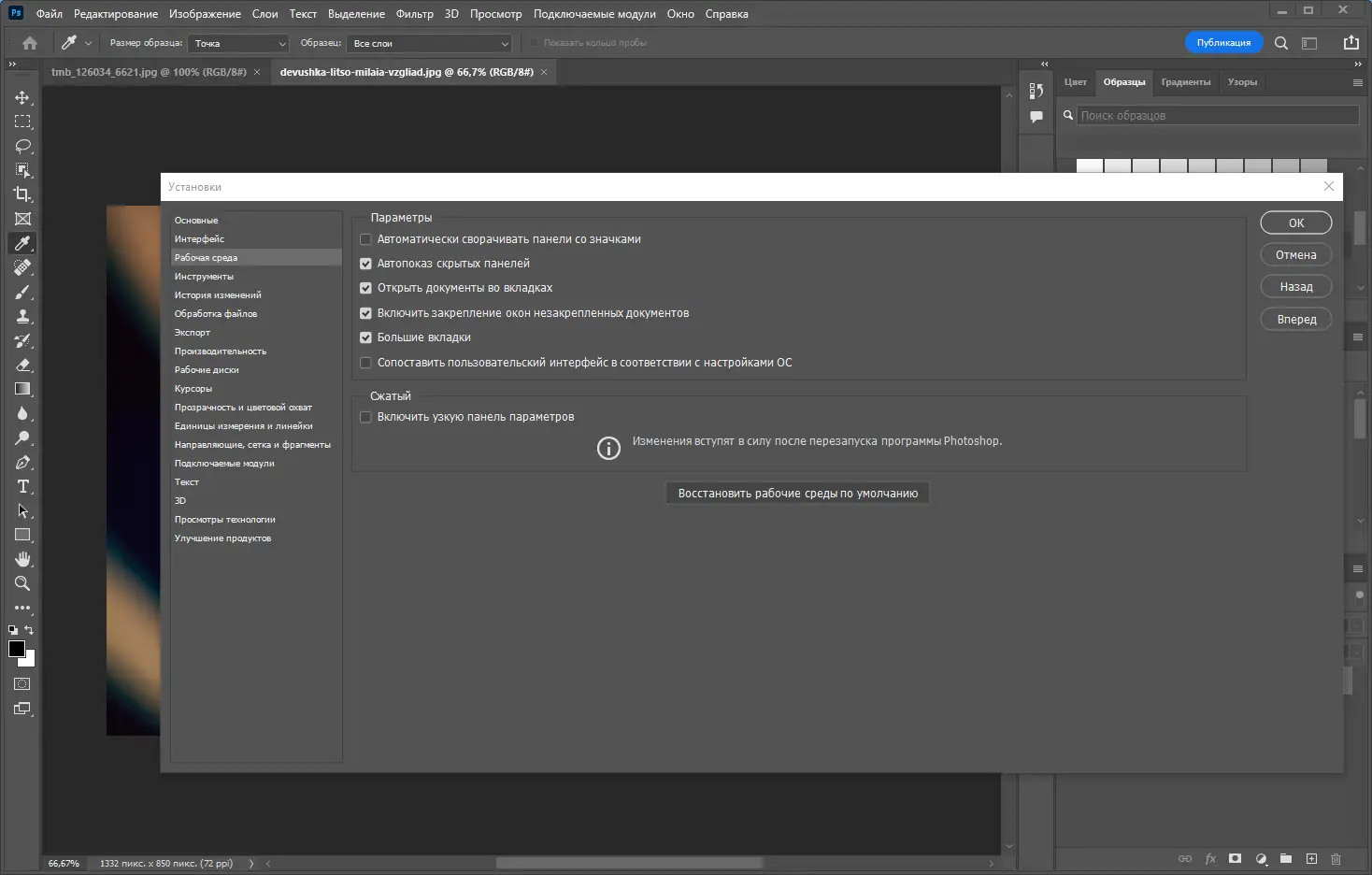The height and width of the screenshot is (875, 1372).
Task: Enable the narrow options bar checkbox
Action: click(x=365, y=417)
